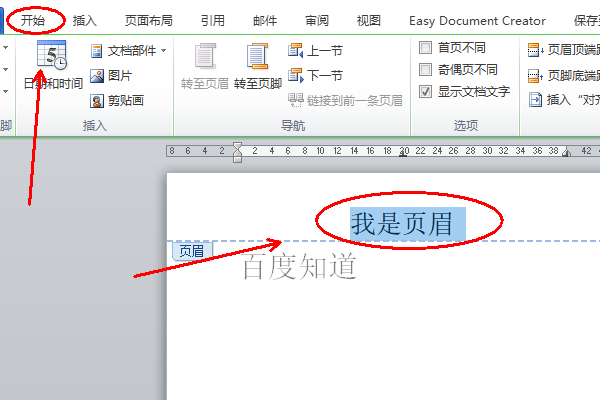Viewport: 600px width, 400px height.
Task: Uncheck 显示文档文字 checkbox
Action: (x=426, y=92)
